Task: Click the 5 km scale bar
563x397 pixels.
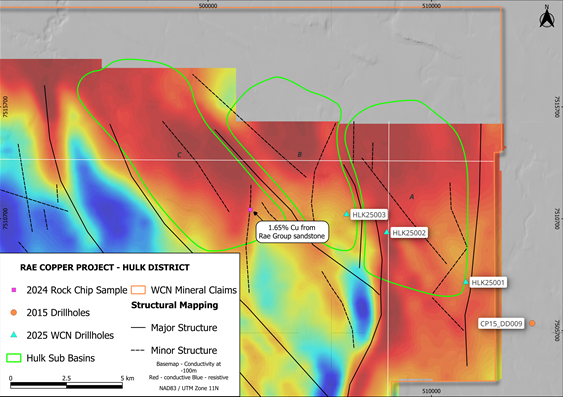Action: point(66,386)
